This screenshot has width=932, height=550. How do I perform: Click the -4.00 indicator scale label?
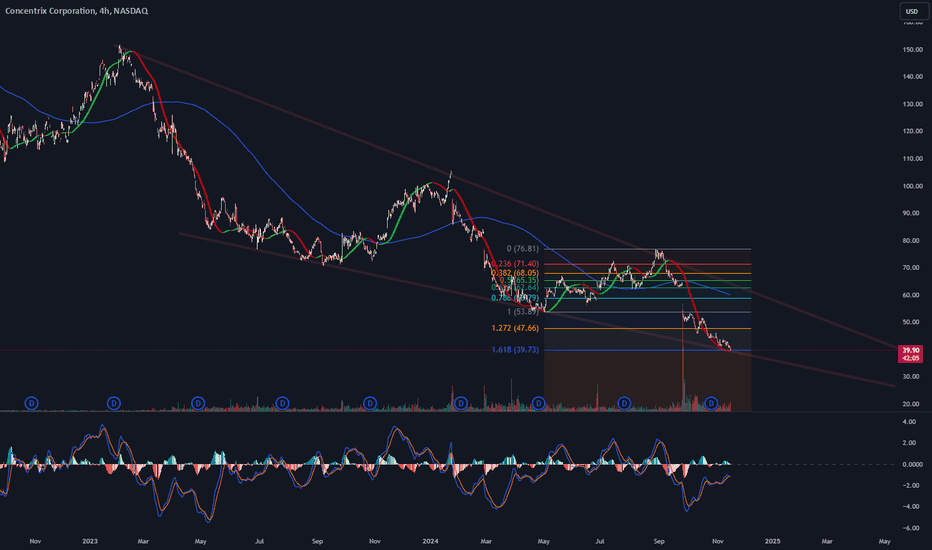[912, 507]
